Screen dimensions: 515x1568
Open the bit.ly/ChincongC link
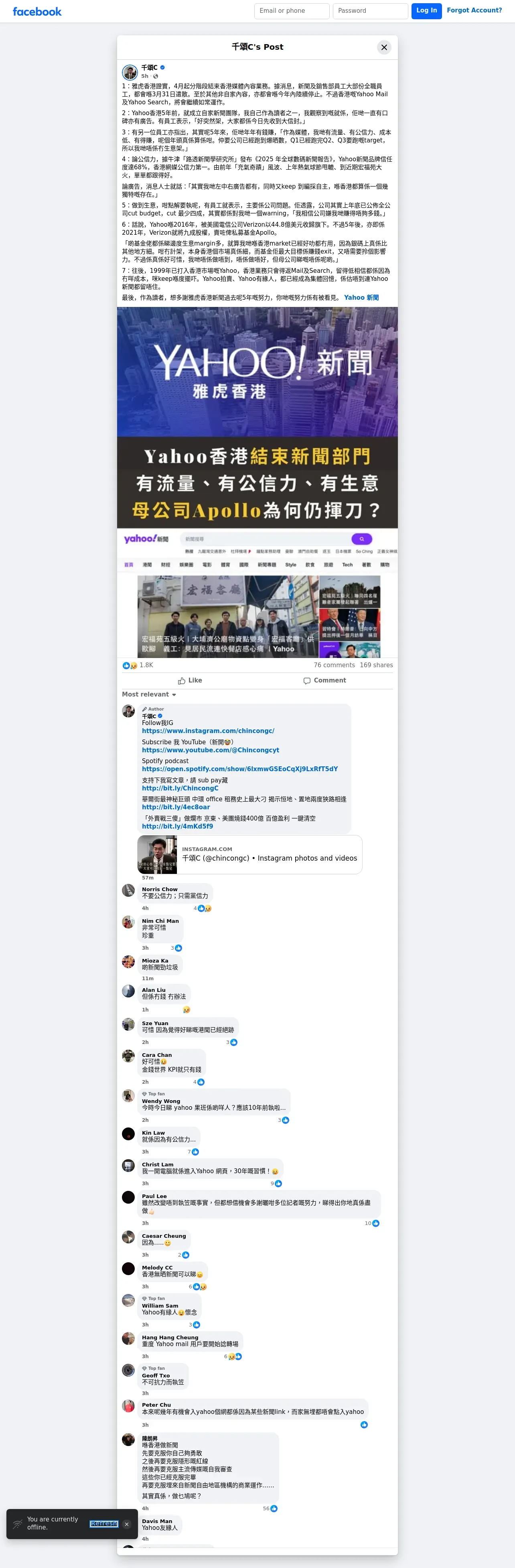(180, 788)
